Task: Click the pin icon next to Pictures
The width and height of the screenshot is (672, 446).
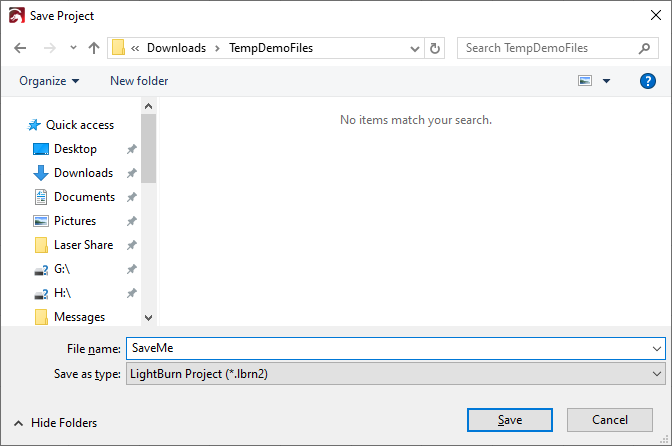Action: pos(132,221)
